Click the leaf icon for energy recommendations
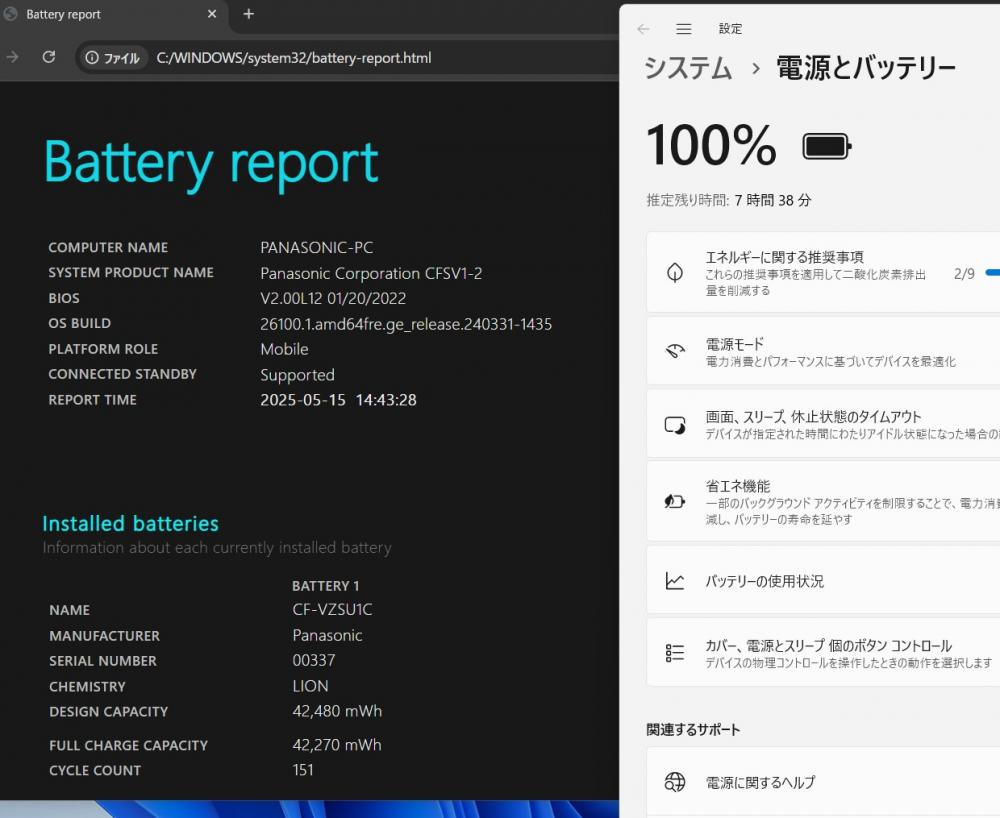The height and width of the screenshot is (818, 1000). tap(675, 273)
